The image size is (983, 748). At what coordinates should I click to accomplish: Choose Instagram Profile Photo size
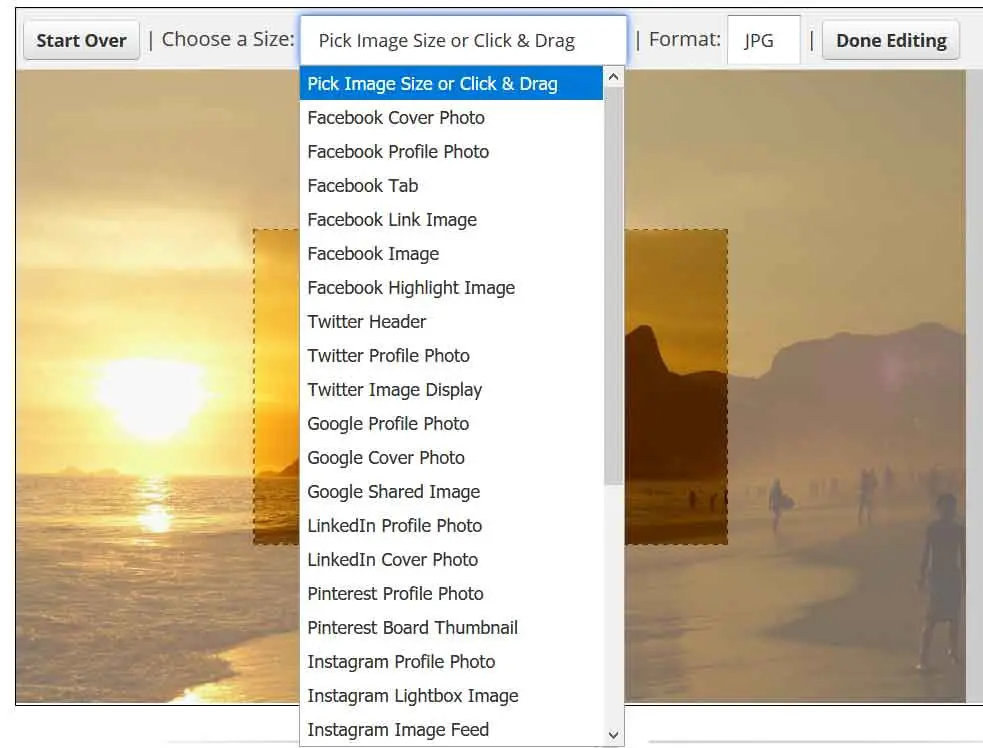pos(451,661)
